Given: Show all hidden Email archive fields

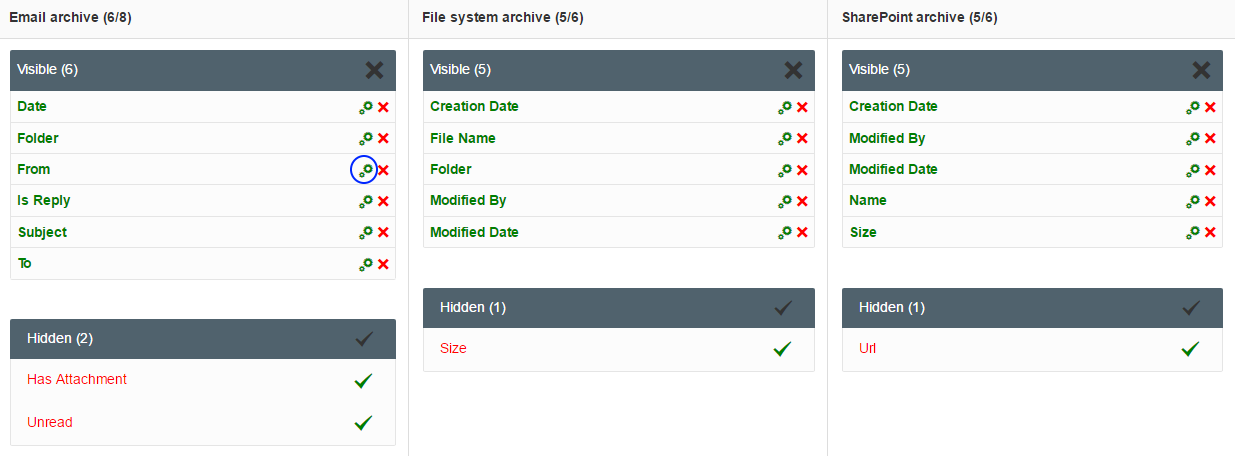Looking at the screenshot, I should pyautogui.click(x=364, y=339).
